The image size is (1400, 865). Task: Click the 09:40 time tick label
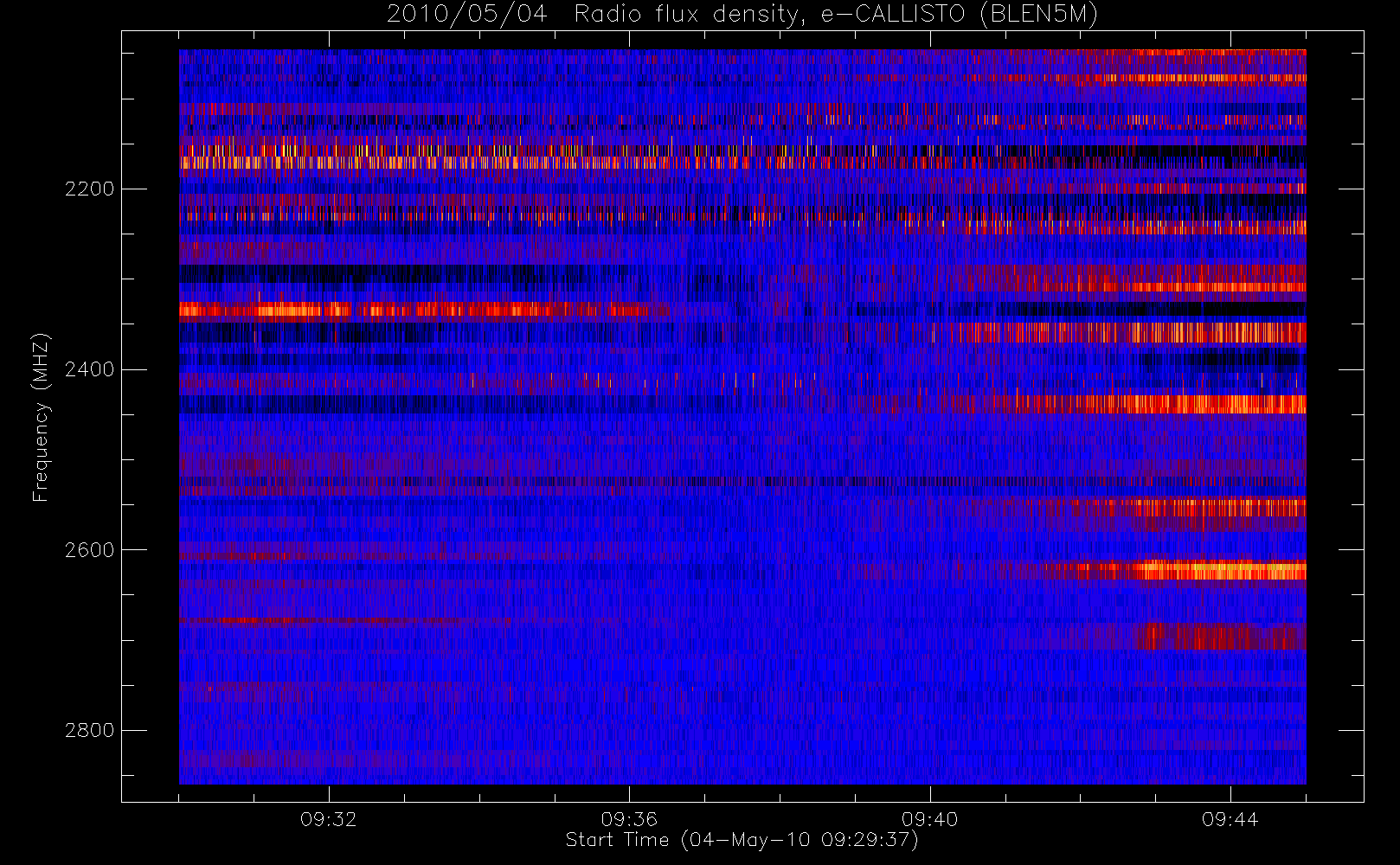(930, 819)
